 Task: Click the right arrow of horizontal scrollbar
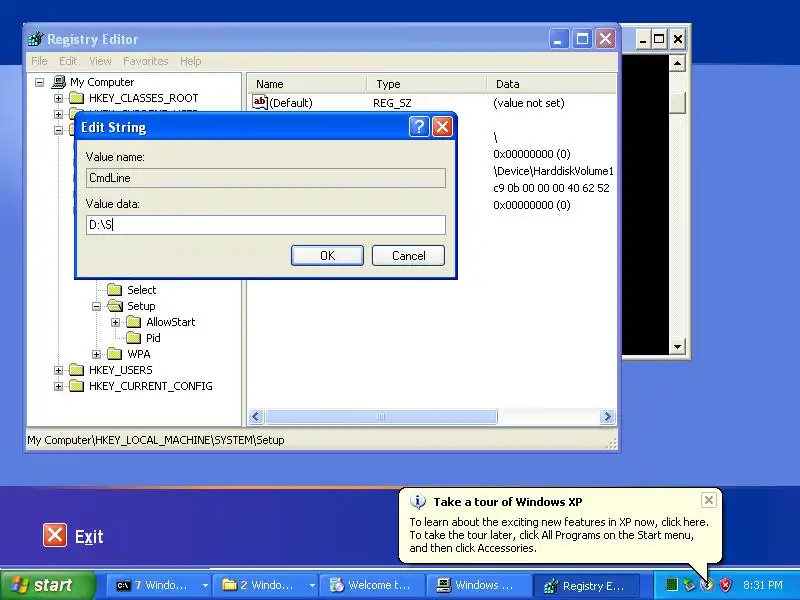click(x=607, y=417)
